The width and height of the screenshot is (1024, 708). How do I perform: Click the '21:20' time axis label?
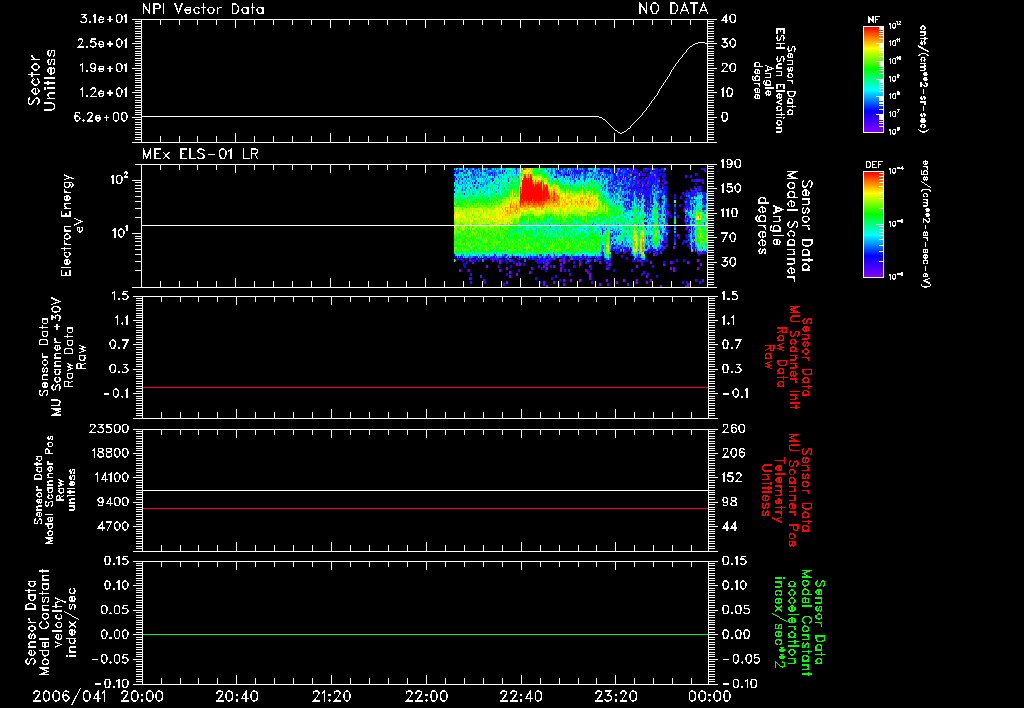331,696
